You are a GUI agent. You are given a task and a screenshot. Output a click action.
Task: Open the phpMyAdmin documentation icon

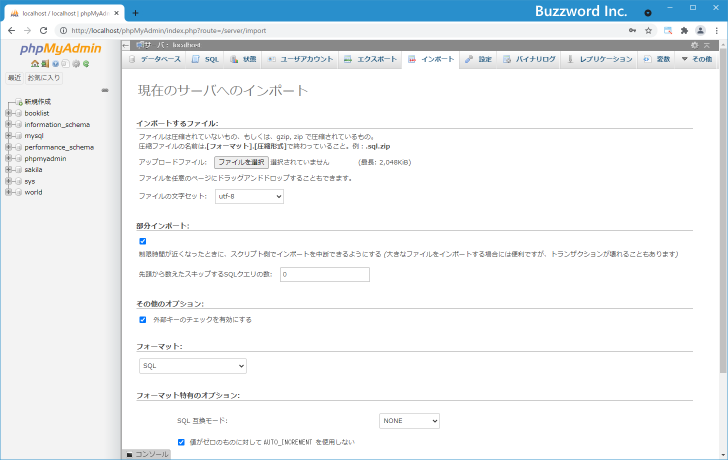click(x=56, y=64)
